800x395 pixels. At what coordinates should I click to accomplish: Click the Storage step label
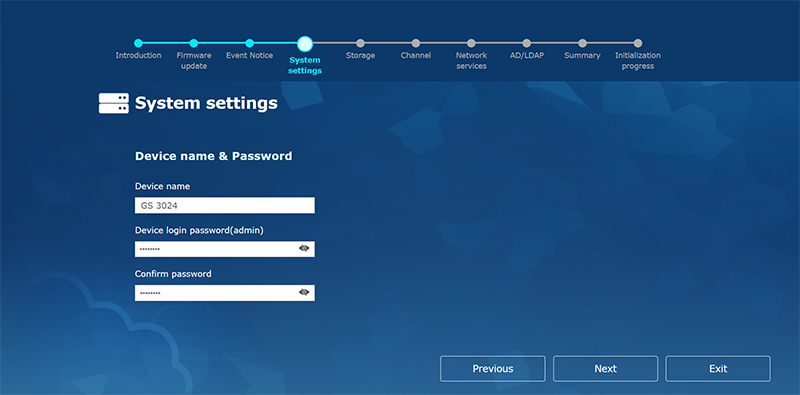[360, 56]
